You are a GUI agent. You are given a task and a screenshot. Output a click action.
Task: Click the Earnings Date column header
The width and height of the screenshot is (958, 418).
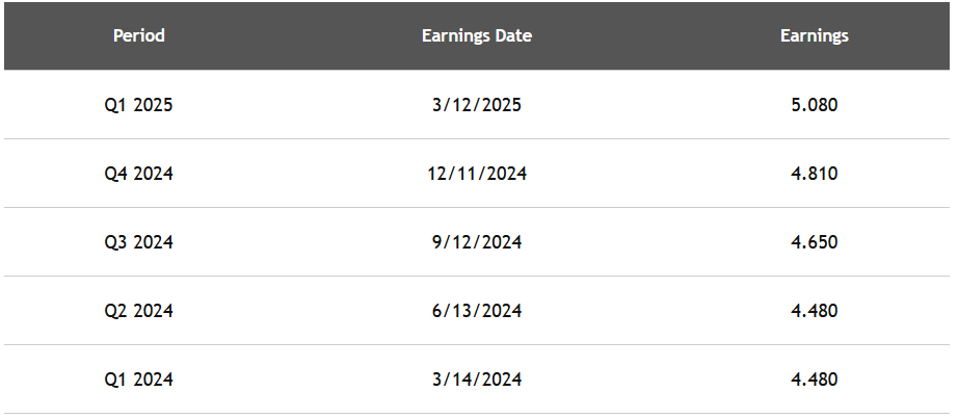(476, 36)
